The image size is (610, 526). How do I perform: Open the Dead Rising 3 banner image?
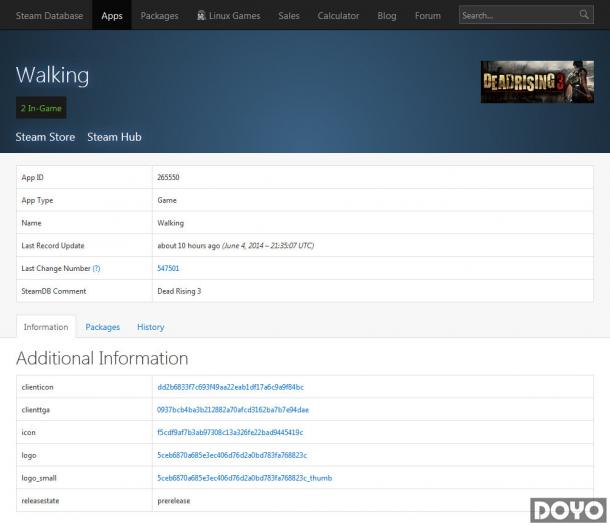coord(537,82)
